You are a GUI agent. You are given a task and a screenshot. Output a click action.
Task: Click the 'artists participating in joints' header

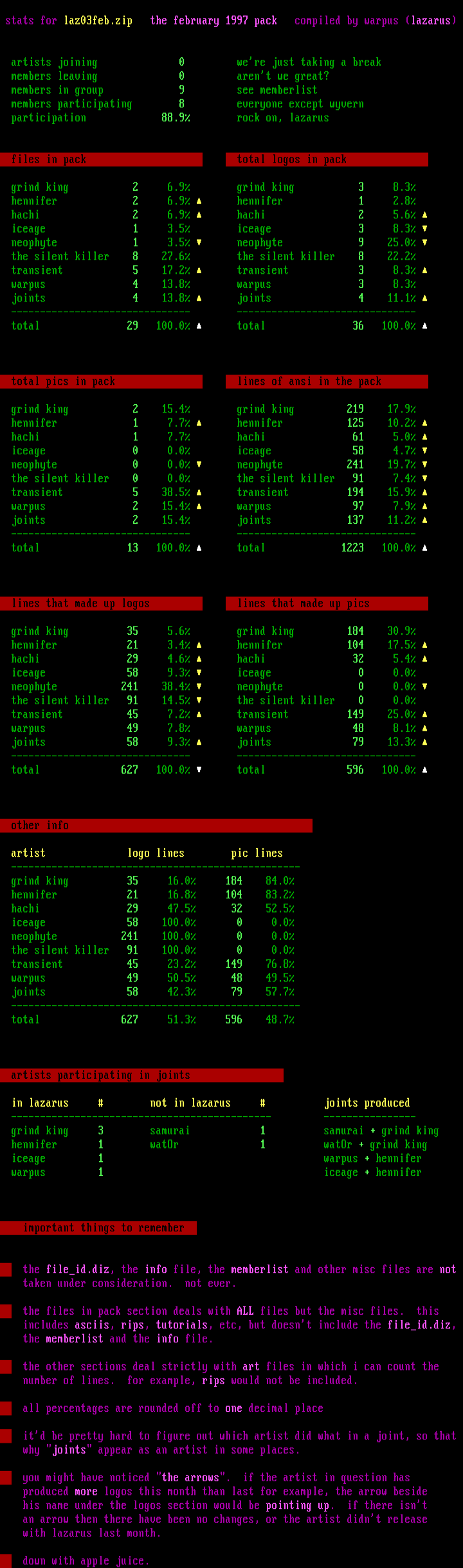141,1075
